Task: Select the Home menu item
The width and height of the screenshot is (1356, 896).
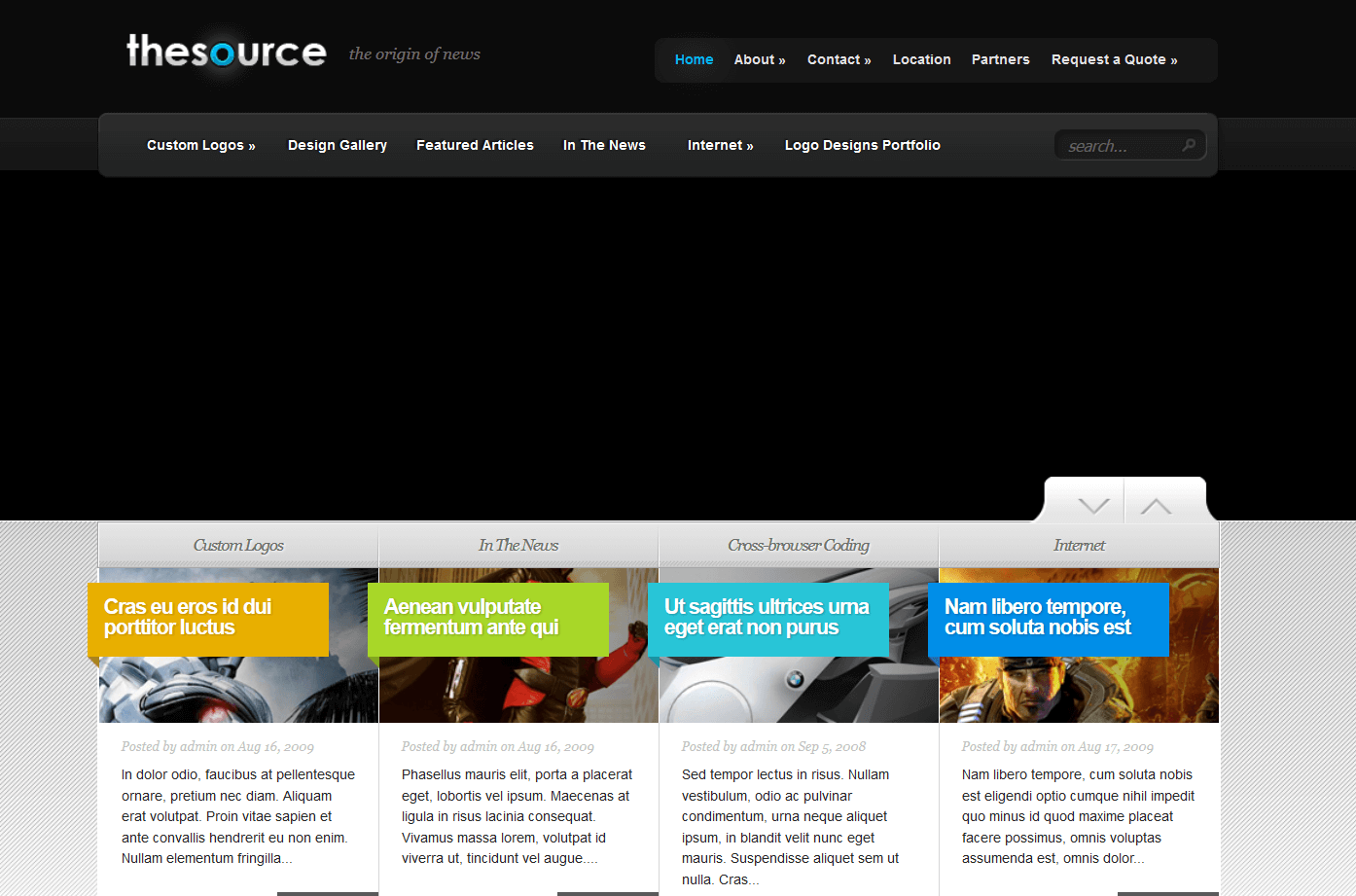Action: 694,59
